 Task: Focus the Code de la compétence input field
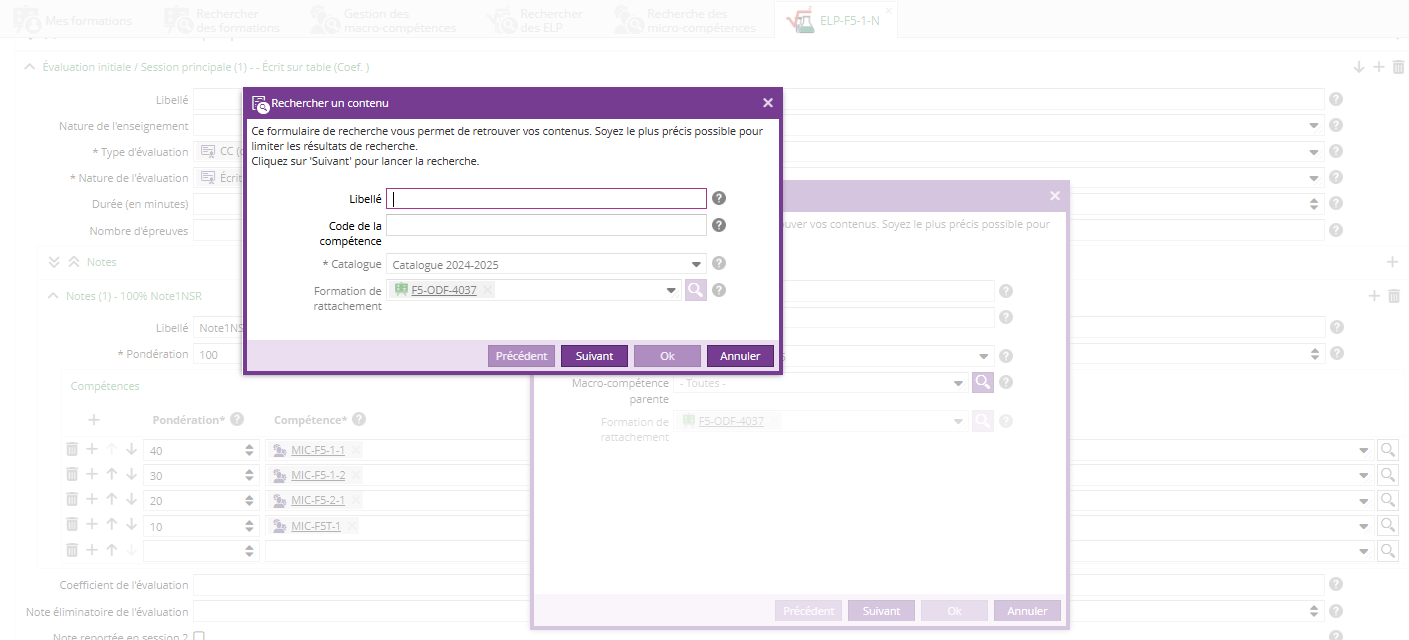click(x=546, y=226)
